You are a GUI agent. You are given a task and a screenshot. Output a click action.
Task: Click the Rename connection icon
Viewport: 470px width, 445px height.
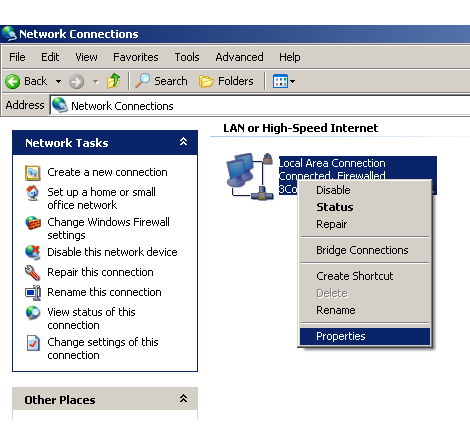pos(33,293)
